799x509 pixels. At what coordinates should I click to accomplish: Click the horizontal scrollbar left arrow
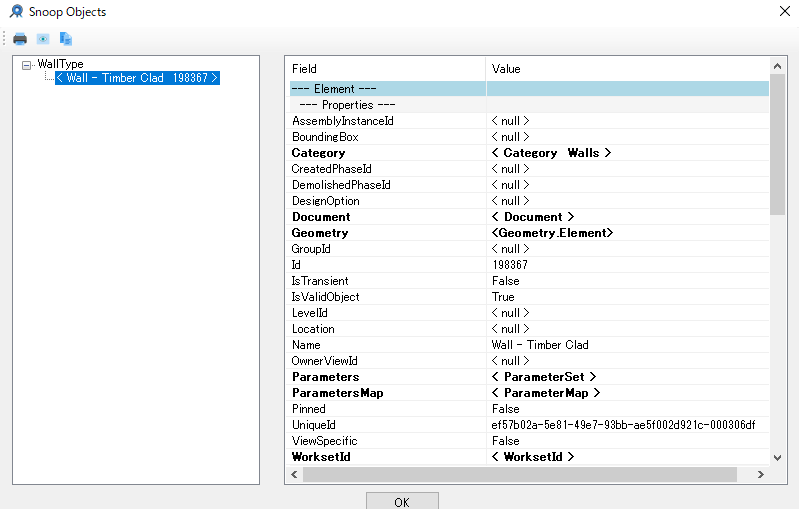pyautogui.click(x=294, y=474)
